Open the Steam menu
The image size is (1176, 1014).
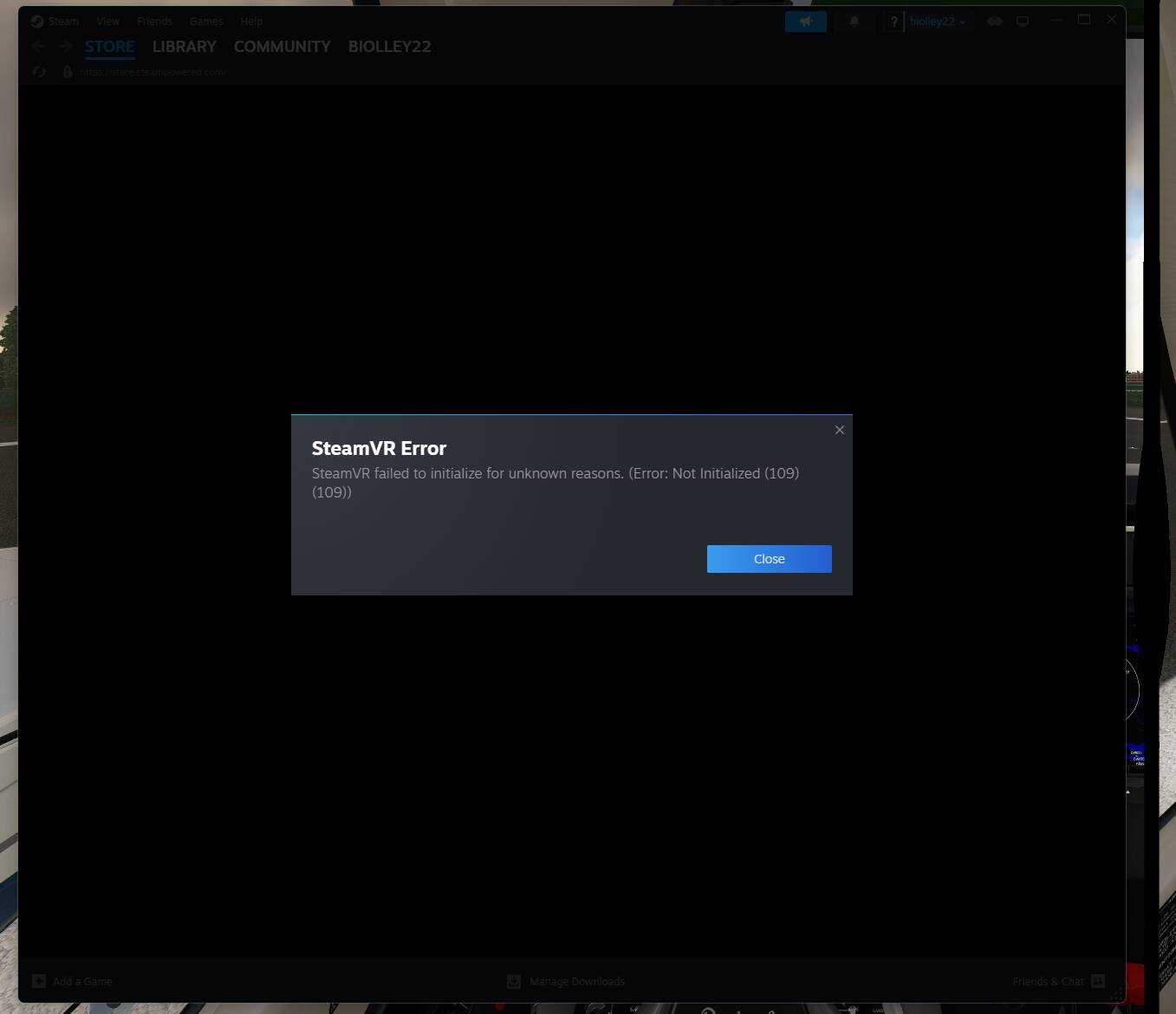pyautogui.click(x=63, y=21)
